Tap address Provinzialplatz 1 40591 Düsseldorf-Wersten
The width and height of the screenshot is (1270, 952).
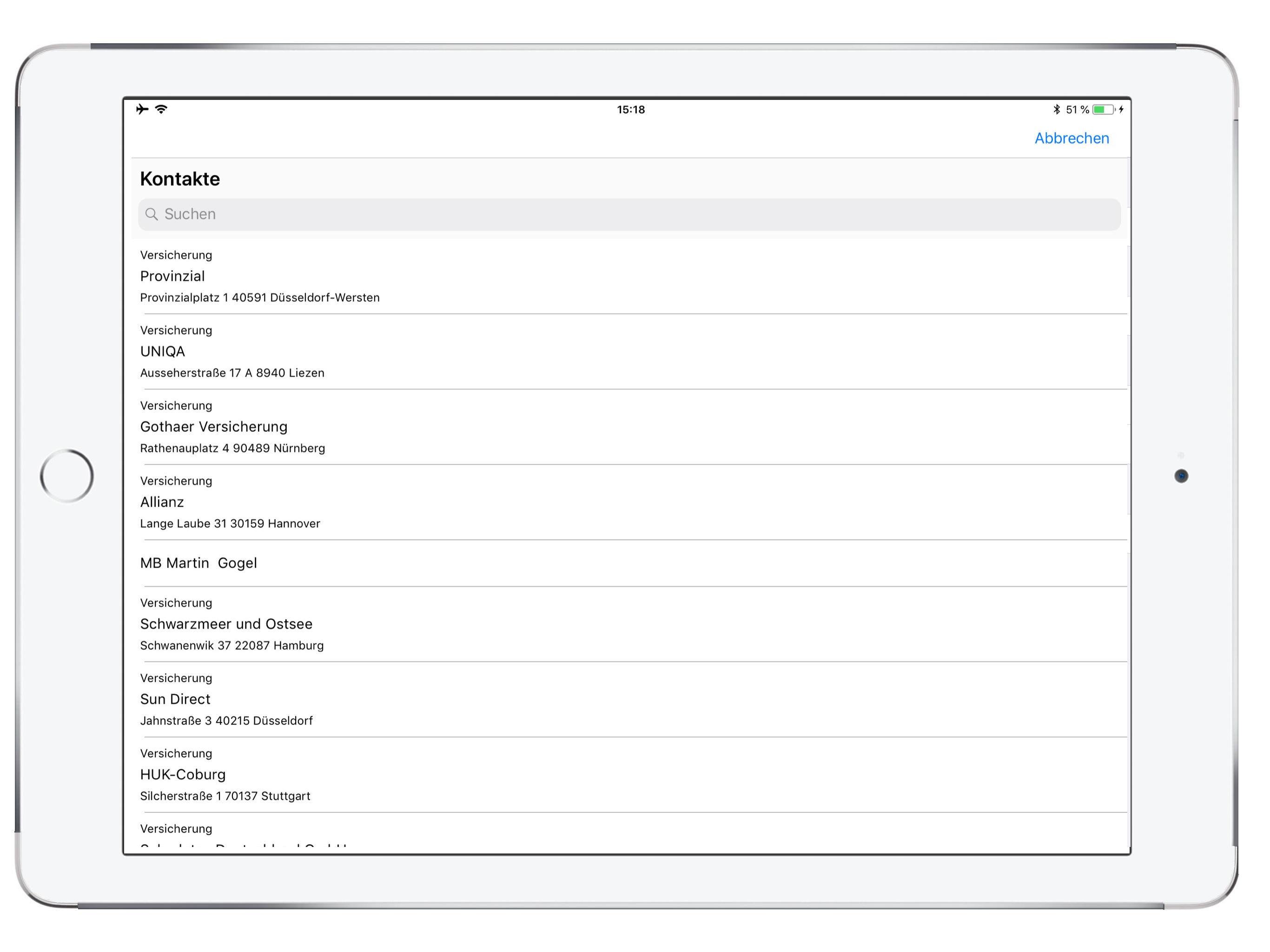point(259,297)
